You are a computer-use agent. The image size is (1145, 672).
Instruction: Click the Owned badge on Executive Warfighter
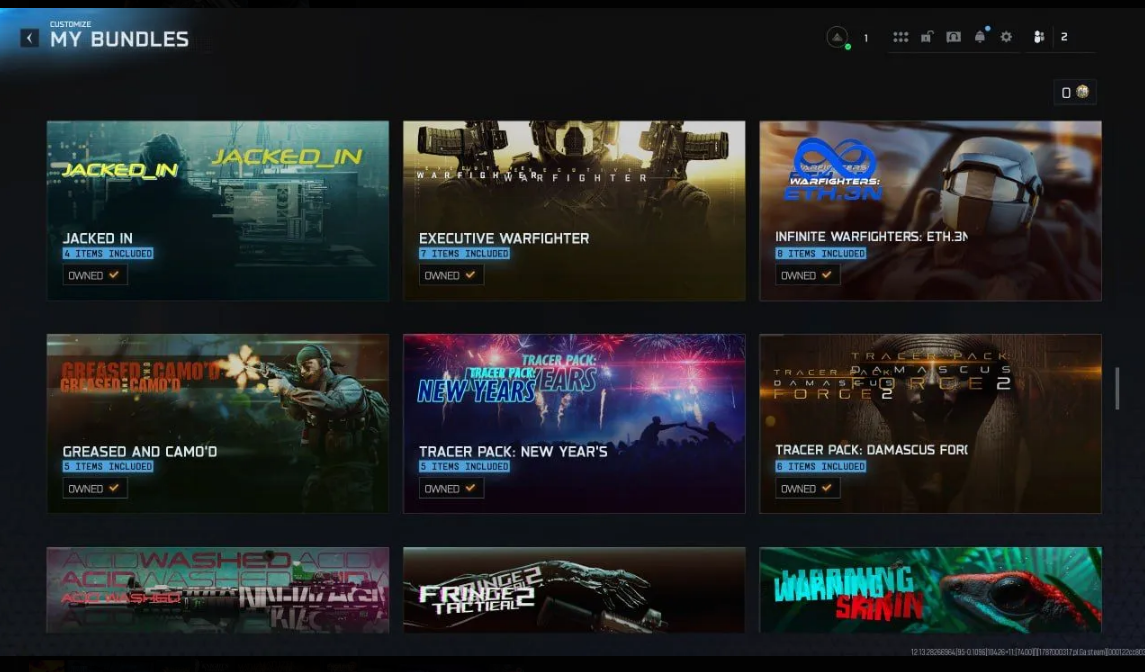(451, 275)
